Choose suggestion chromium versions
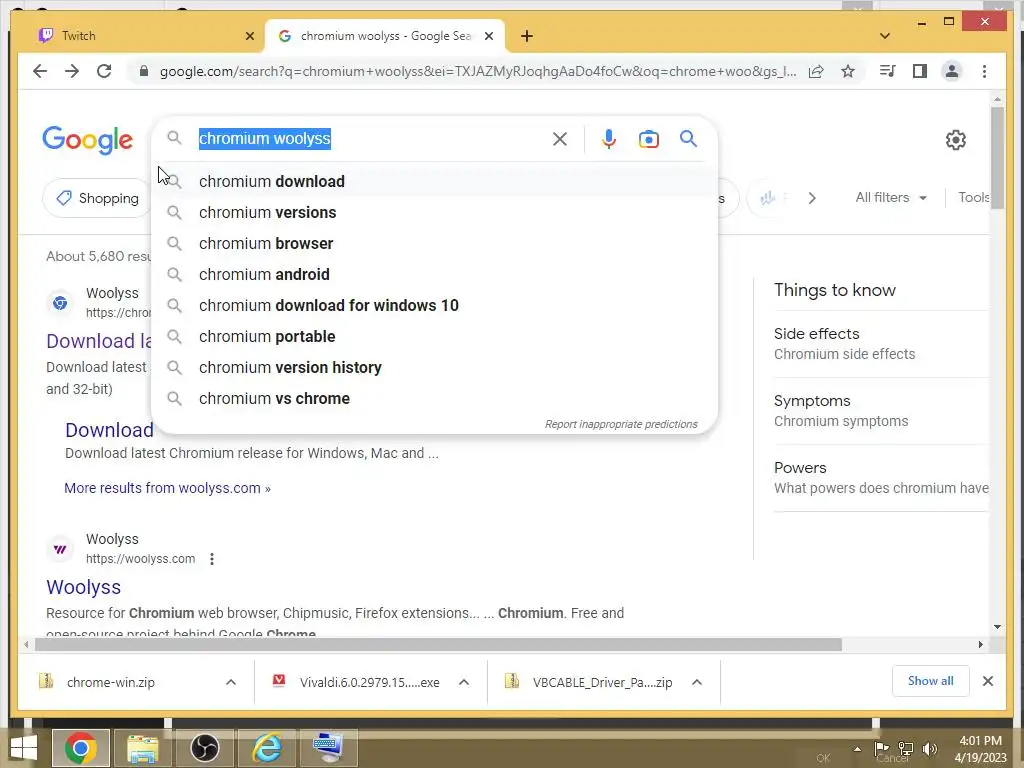This screenshot has width=1024, height=768. point(434,212)
